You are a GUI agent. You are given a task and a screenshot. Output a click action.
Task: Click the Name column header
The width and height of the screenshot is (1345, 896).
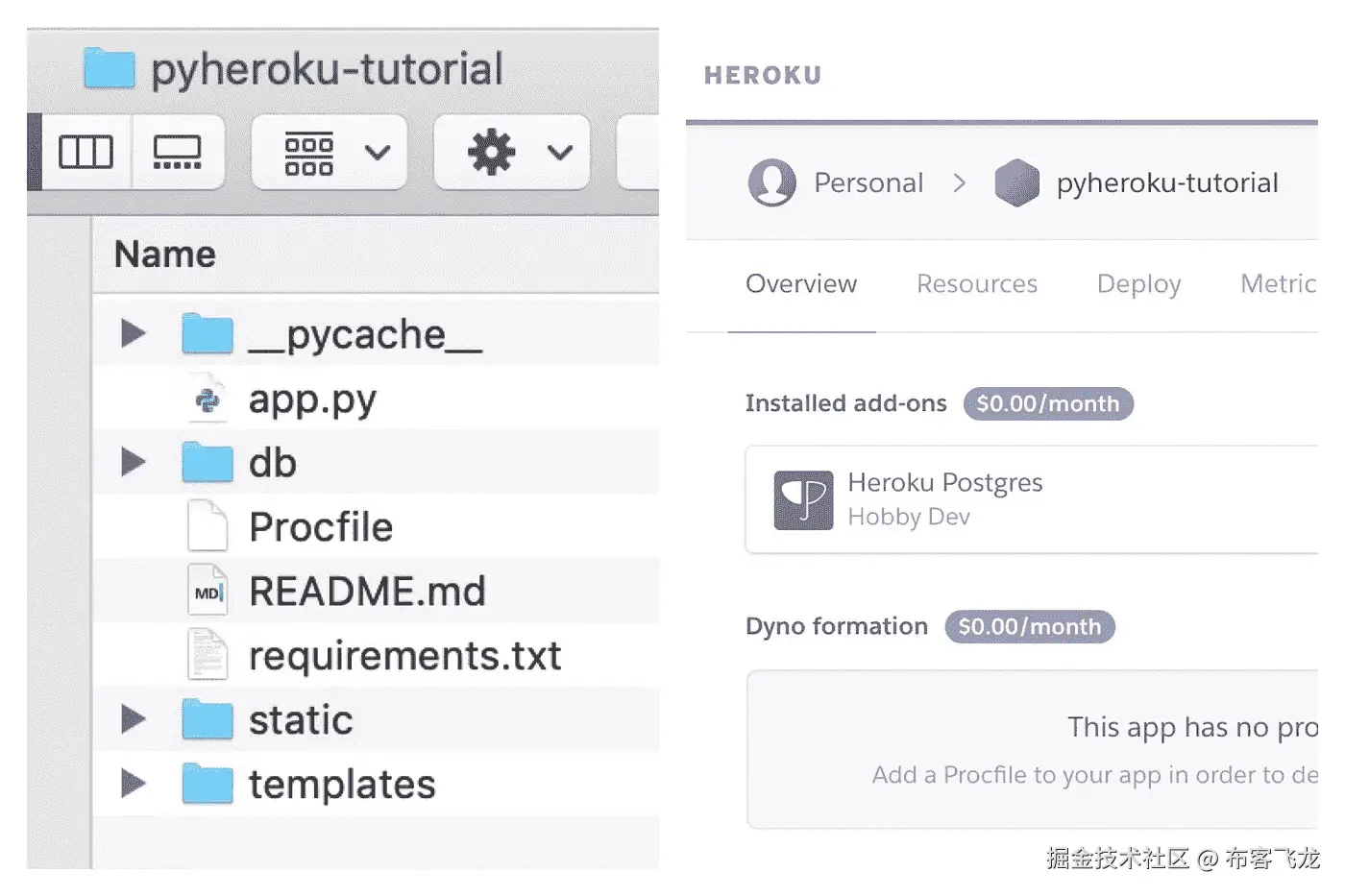tap(165, 254)
